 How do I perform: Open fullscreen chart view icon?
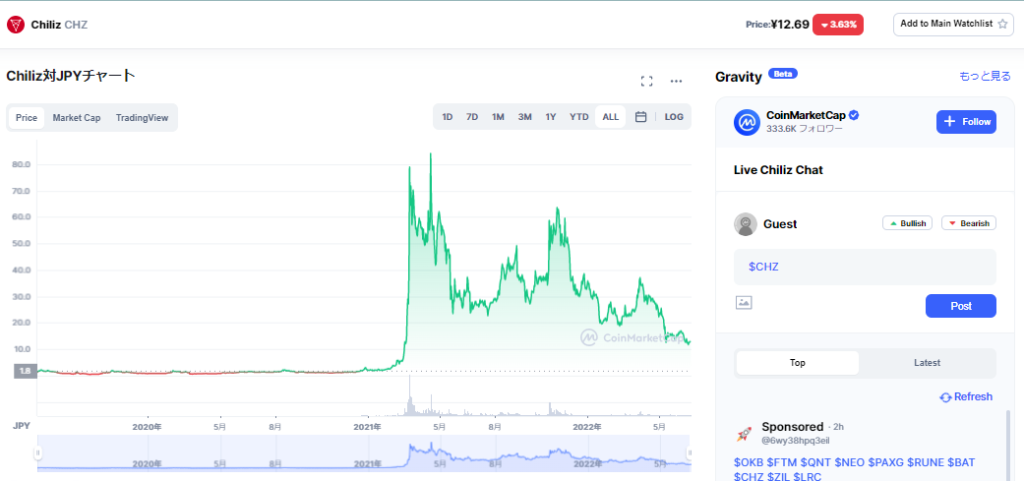coord(646,81)
